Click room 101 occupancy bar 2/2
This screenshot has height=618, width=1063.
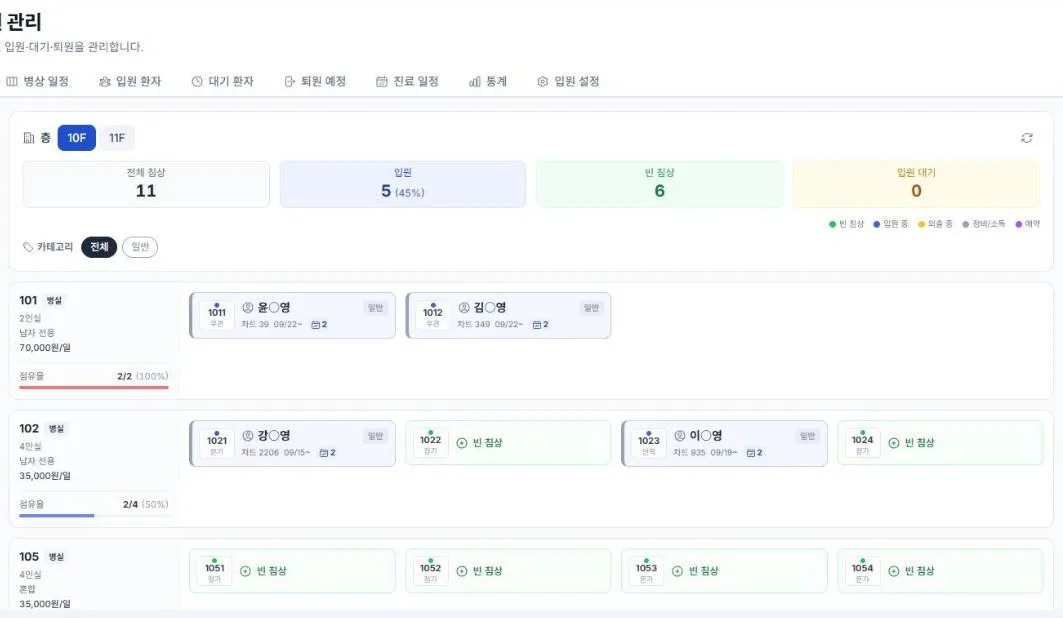coord(94,388)
